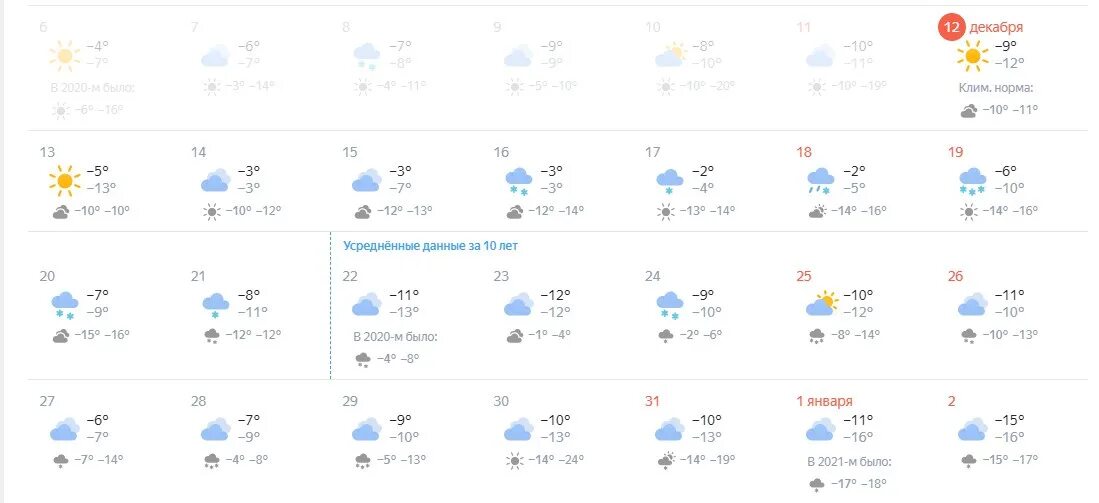
Task: Click the cloudy icon for day 22
Action: [x=367, y=303]
